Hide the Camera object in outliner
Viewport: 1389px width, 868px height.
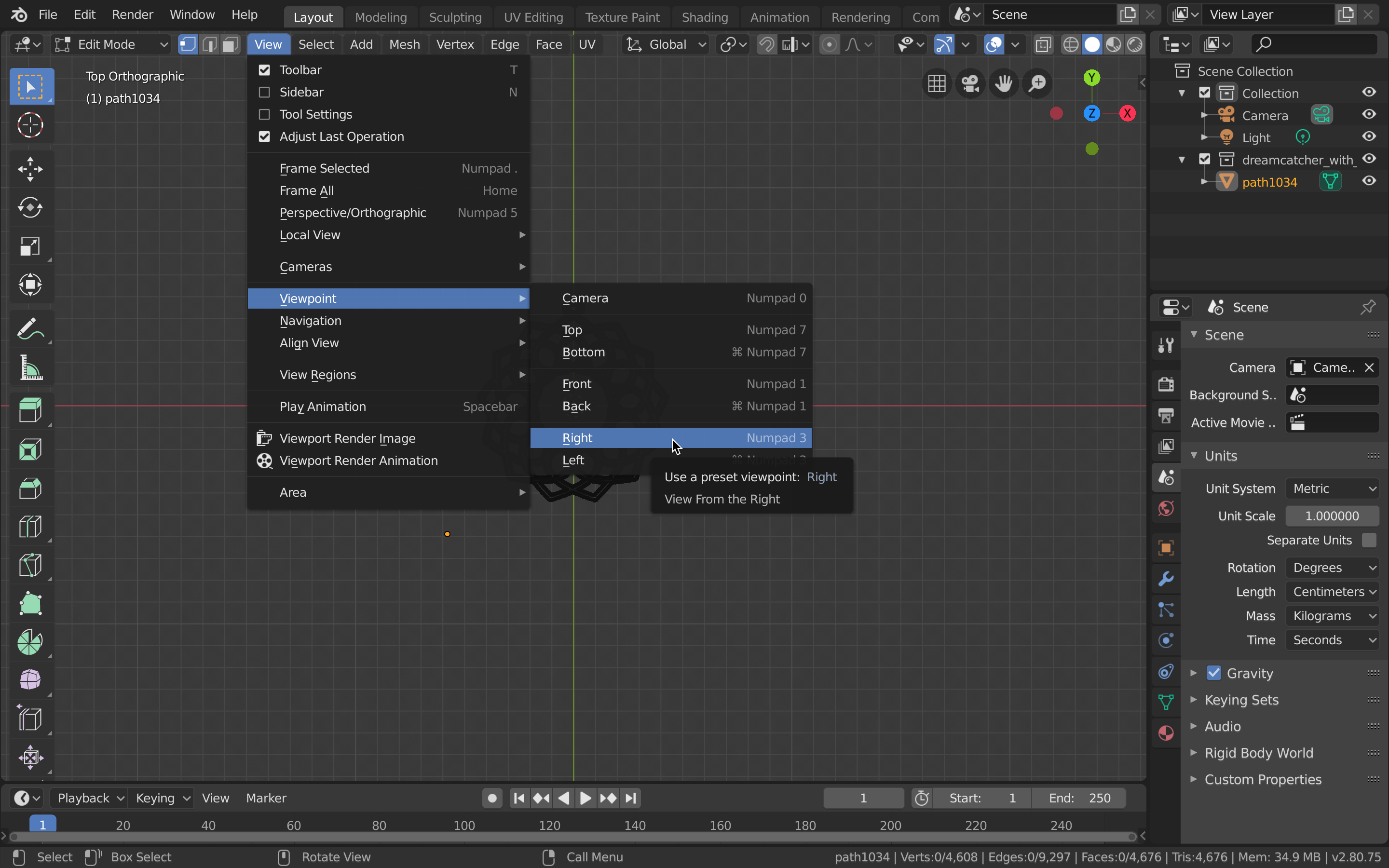pos(1369,115)
